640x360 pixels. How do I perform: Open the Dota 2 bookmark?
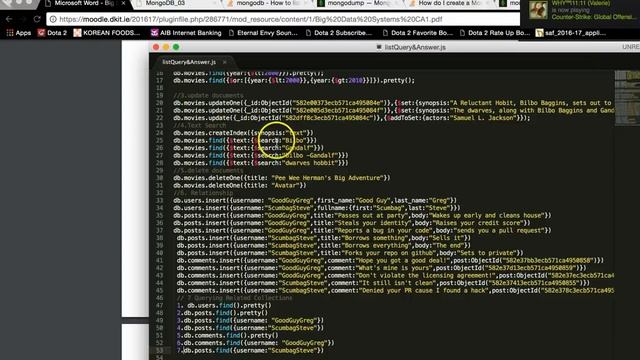point(52,33)
